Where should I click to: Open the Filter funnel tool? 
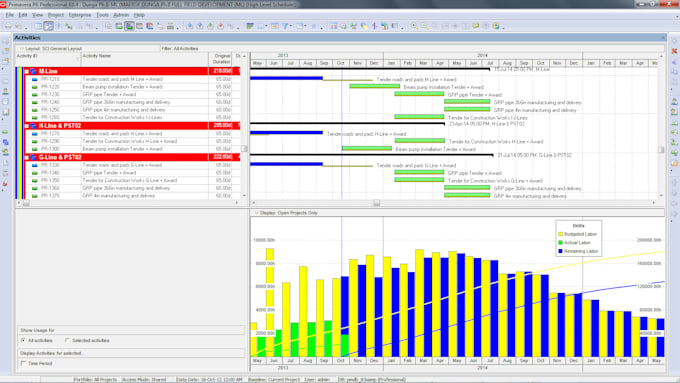286,26
